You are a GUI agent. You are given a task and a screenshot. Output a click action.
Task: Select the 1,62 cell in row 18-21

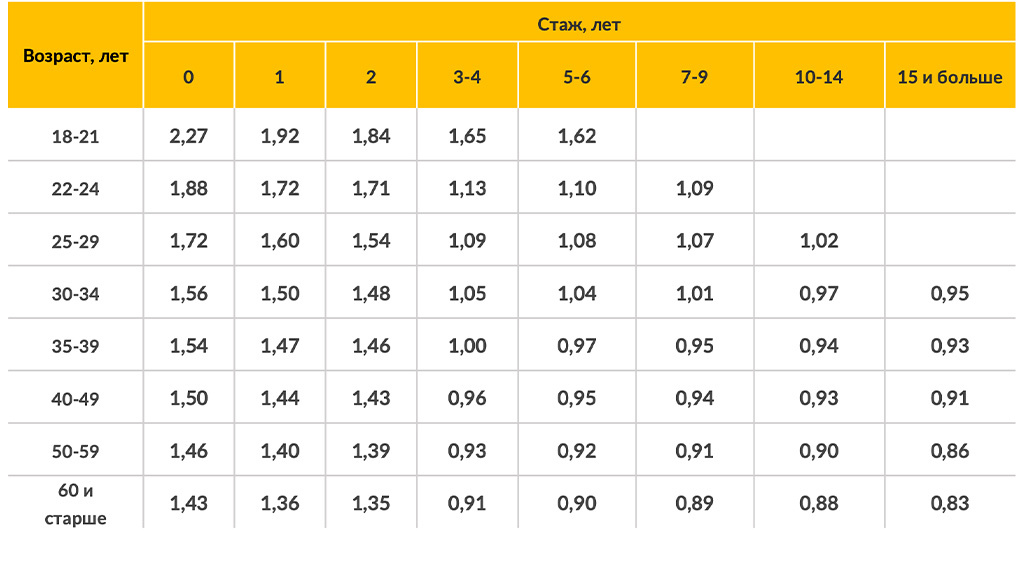coord(577,136)
